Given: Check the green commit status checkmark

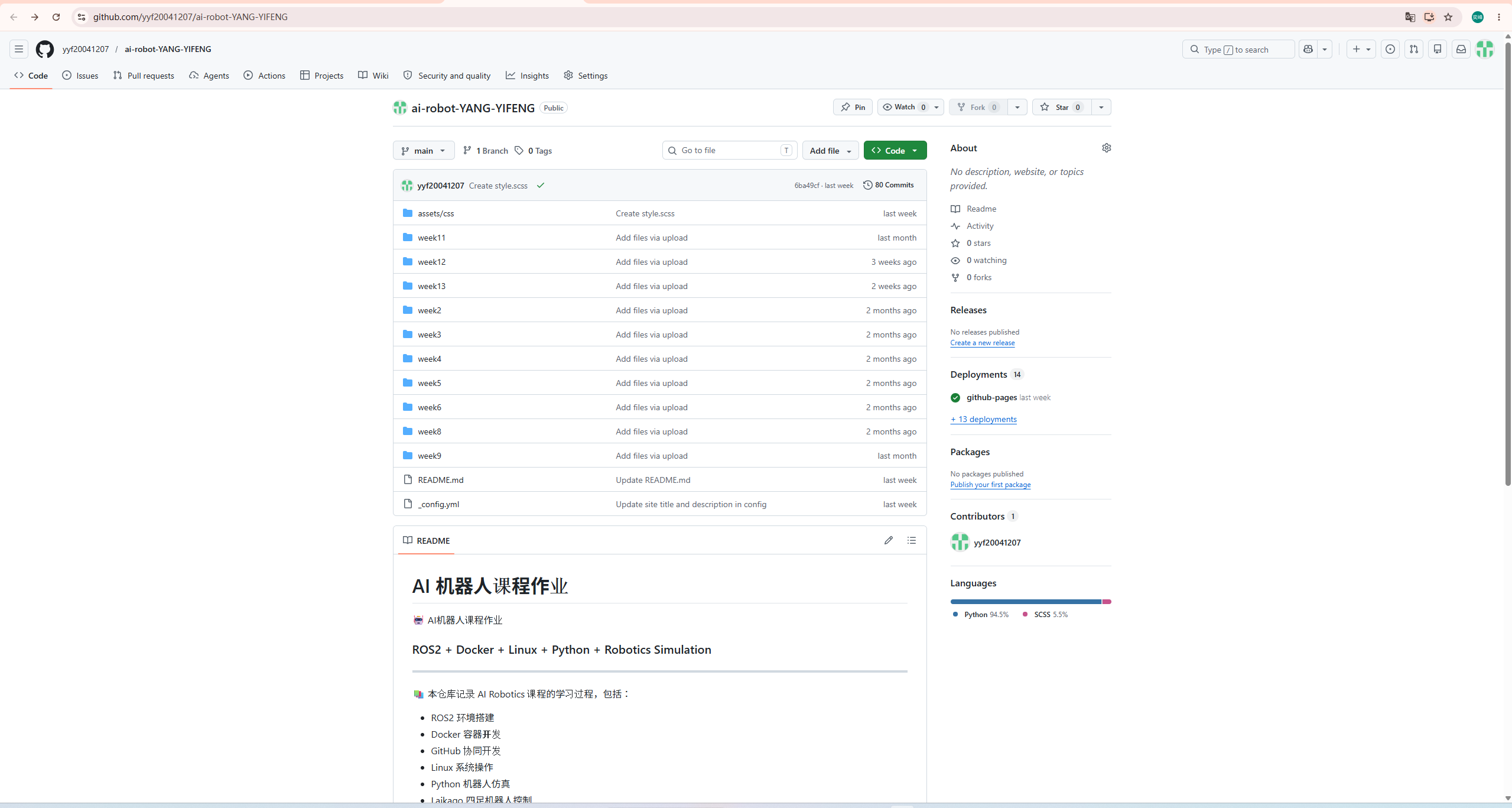Looking at the screenshot, I should tap(541, 186).
